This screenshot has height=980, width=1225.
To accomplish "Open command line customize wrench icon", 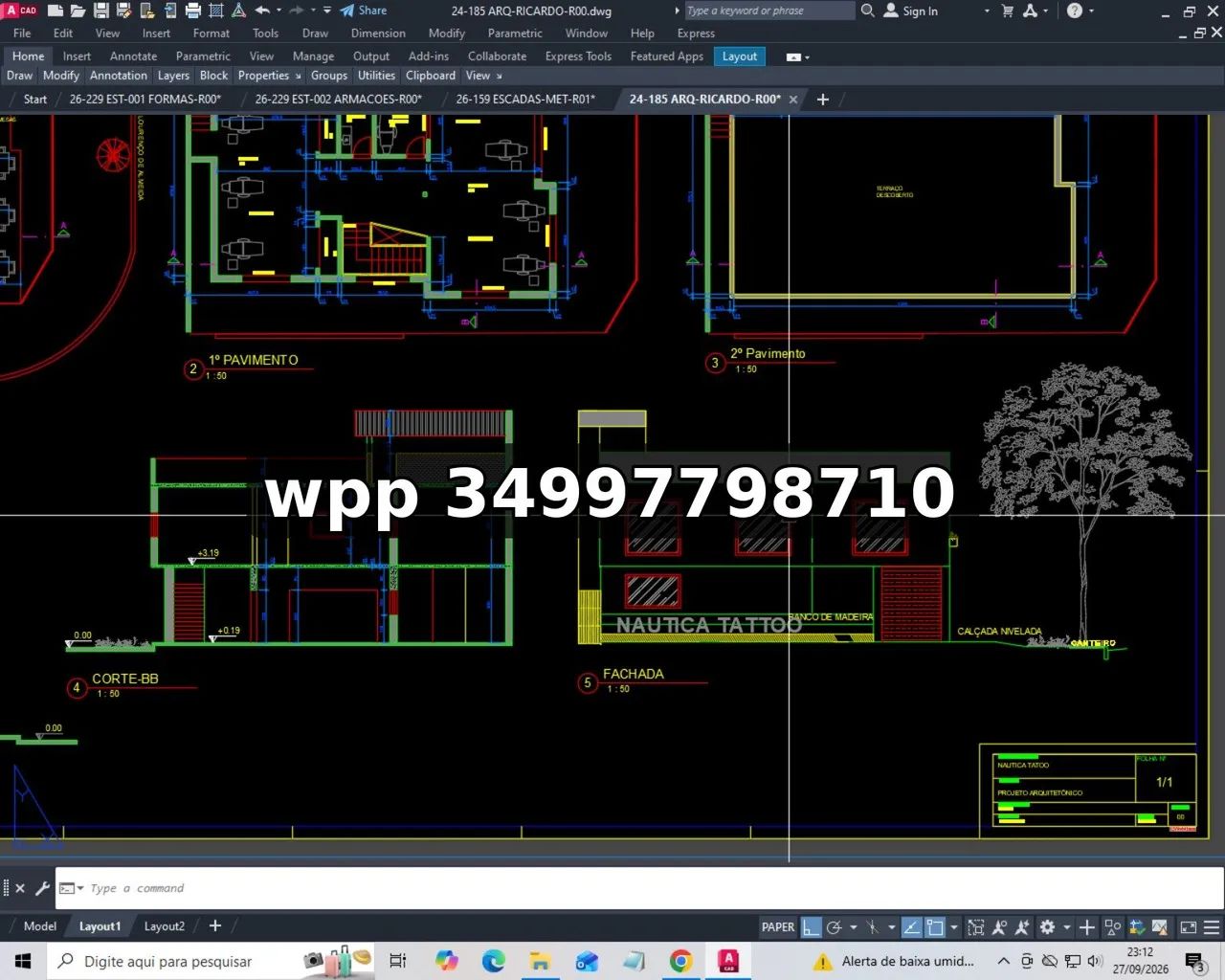I will click(42, 888).
